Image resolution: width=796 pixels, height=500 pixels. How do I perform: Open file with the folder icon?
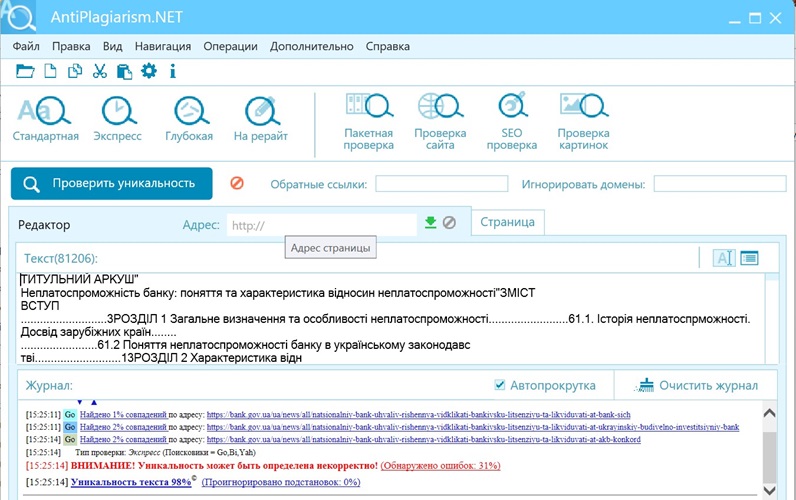tap(25, 71)
